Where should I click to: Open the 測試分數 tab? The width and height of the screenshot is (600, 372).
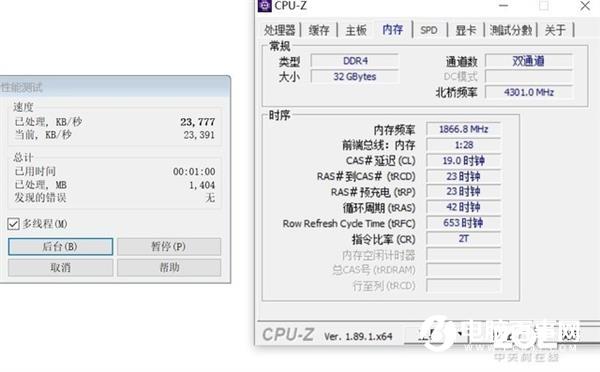[511, 30]
